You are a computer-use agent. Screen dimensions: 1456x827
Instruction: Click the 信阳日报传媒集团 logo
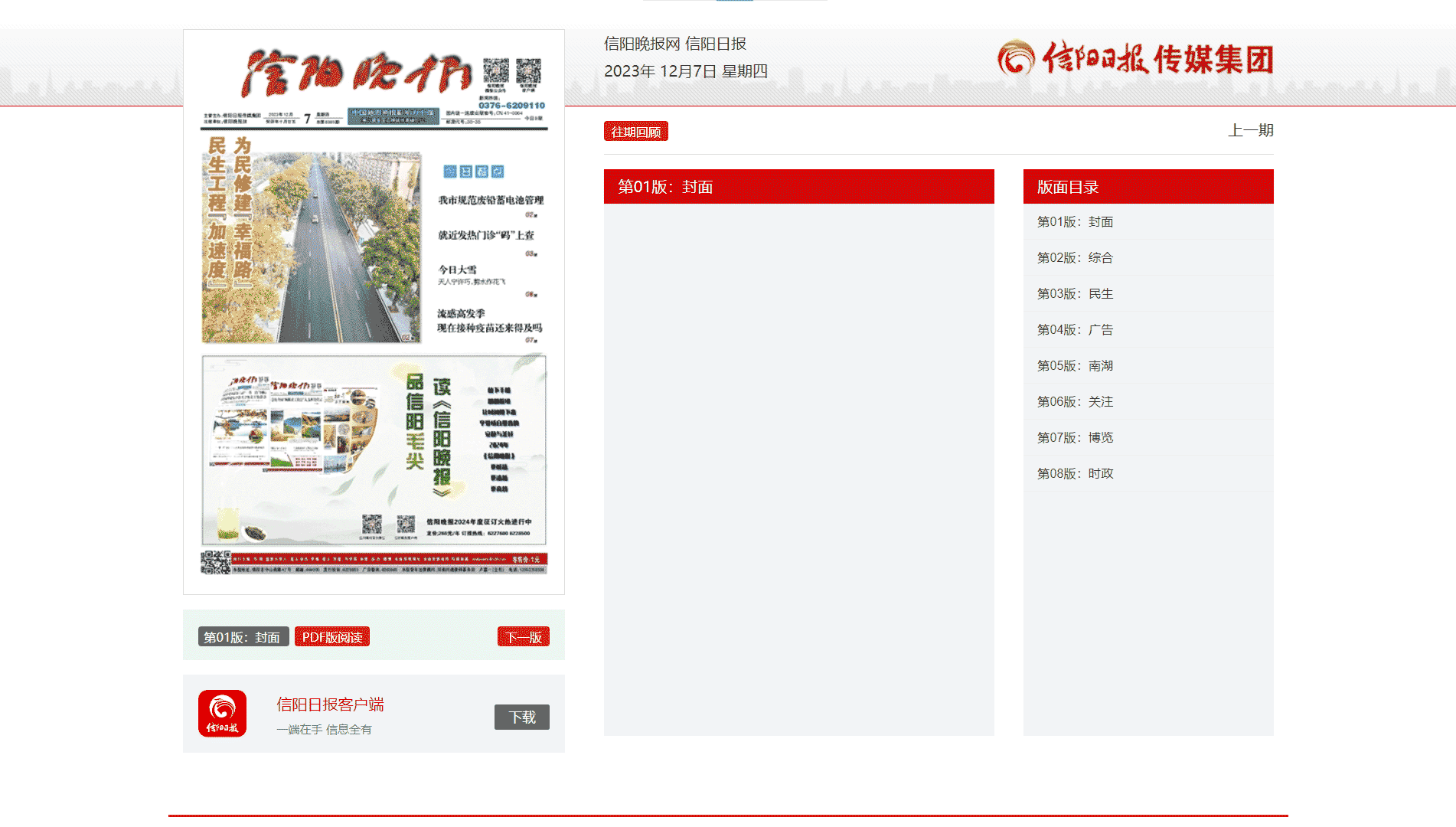1135,58
